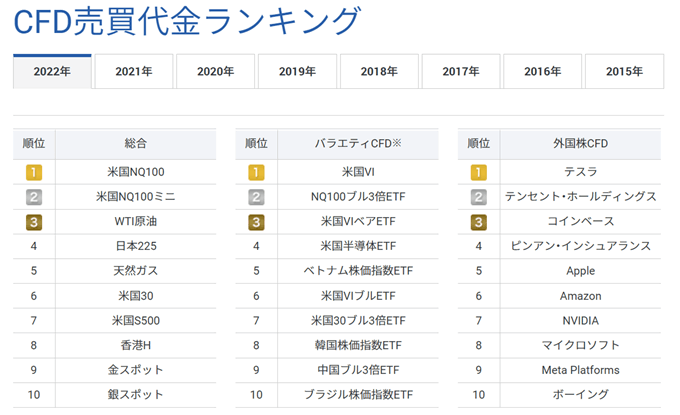Select テンセント・ホールディングス entry
680x415 pixels.
581,197
